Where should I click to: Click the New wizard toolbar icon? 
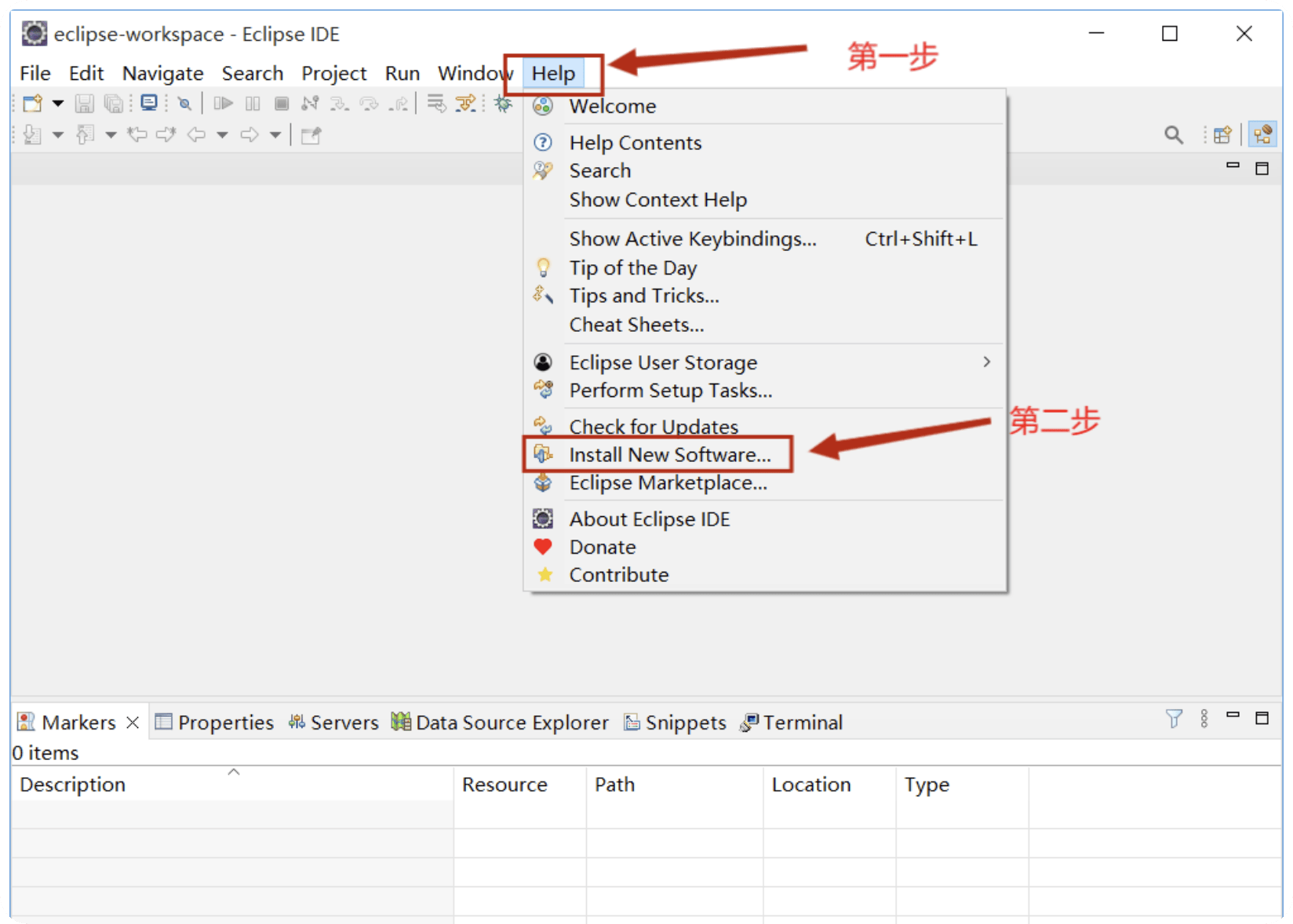coord(32,104)
